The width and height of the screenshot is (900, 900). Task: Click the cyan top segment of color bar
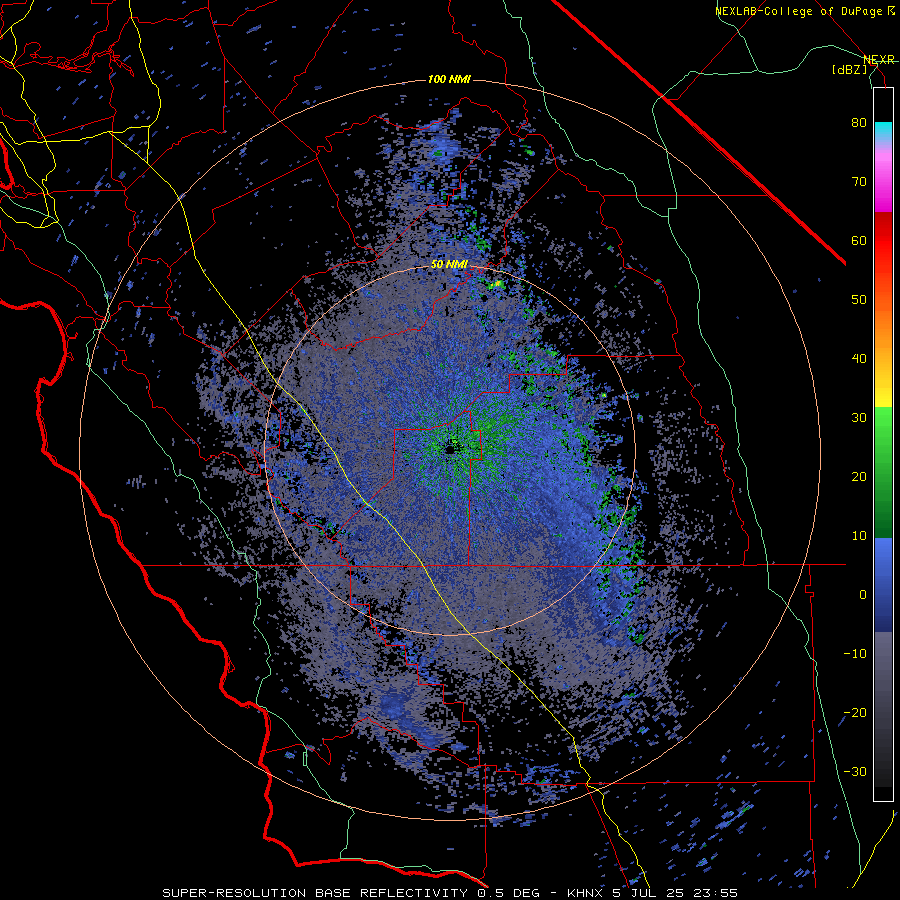[883, 132]
